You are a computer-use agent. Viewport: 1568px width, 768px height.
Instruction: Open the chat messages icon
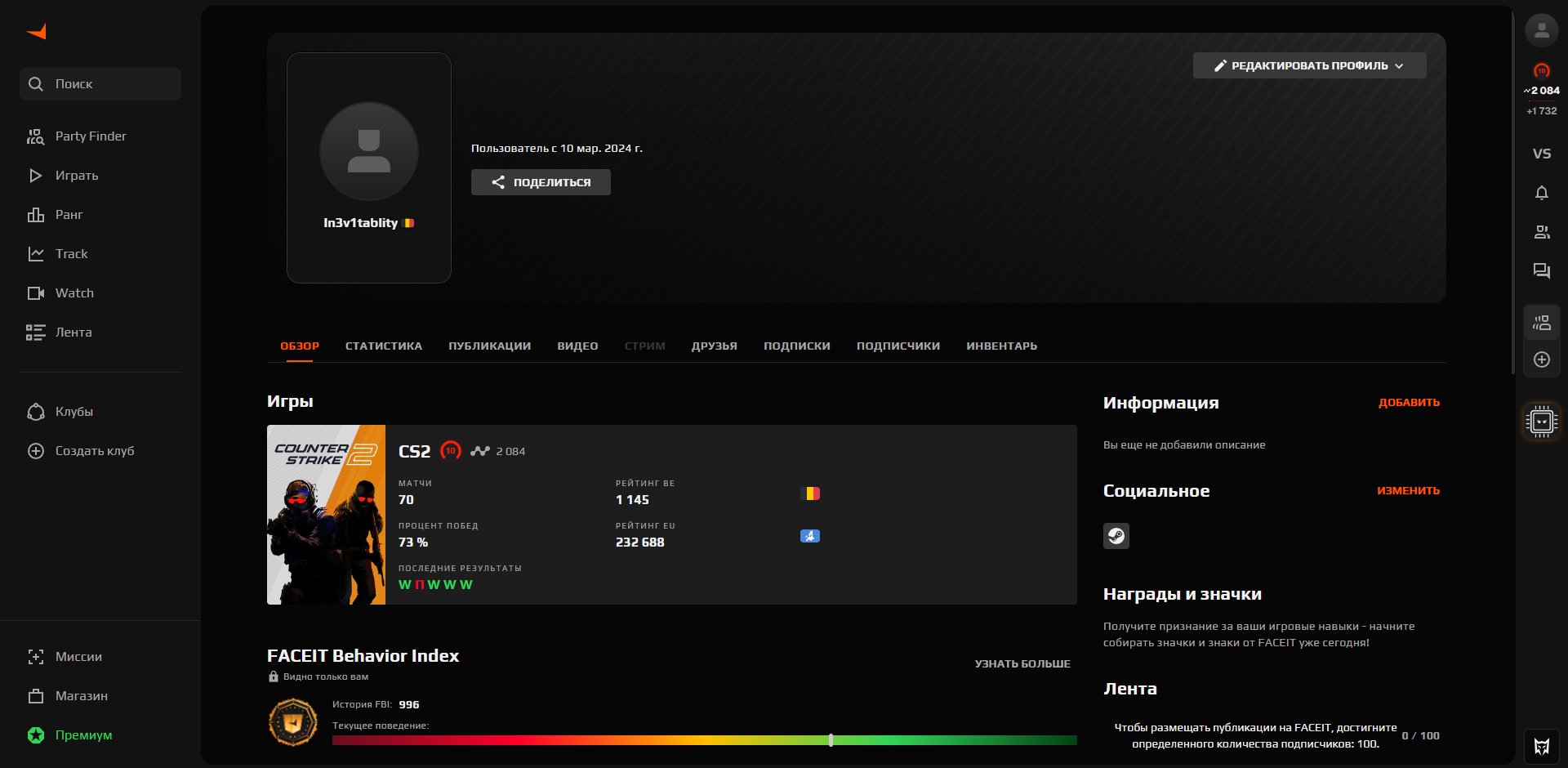point(1541,271)
